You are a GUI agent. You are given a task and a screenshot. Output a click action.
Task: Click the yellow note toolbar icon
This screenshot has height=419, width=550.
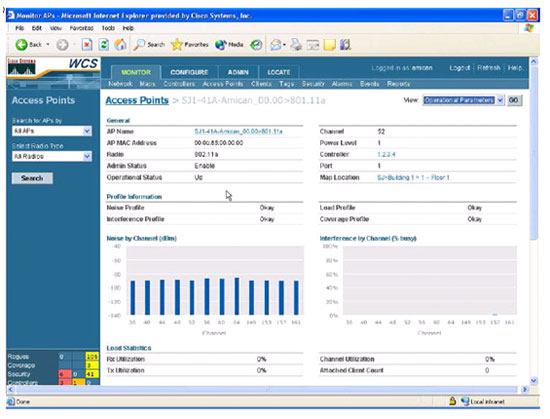click(329, 45)
